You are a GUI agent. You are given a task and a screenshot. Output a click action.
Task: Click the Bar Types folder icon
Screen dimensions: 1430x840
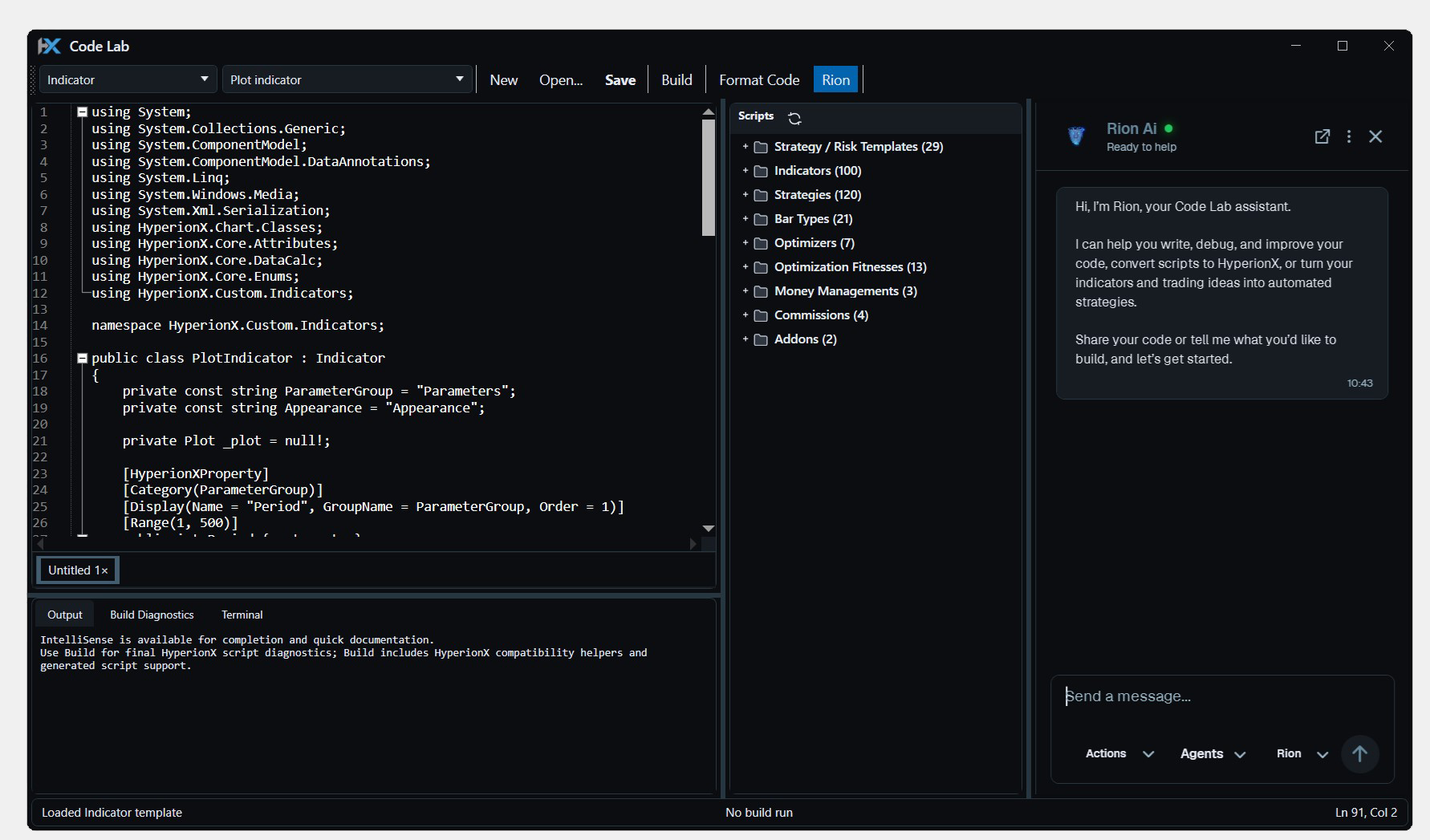(x=761, y=219)
